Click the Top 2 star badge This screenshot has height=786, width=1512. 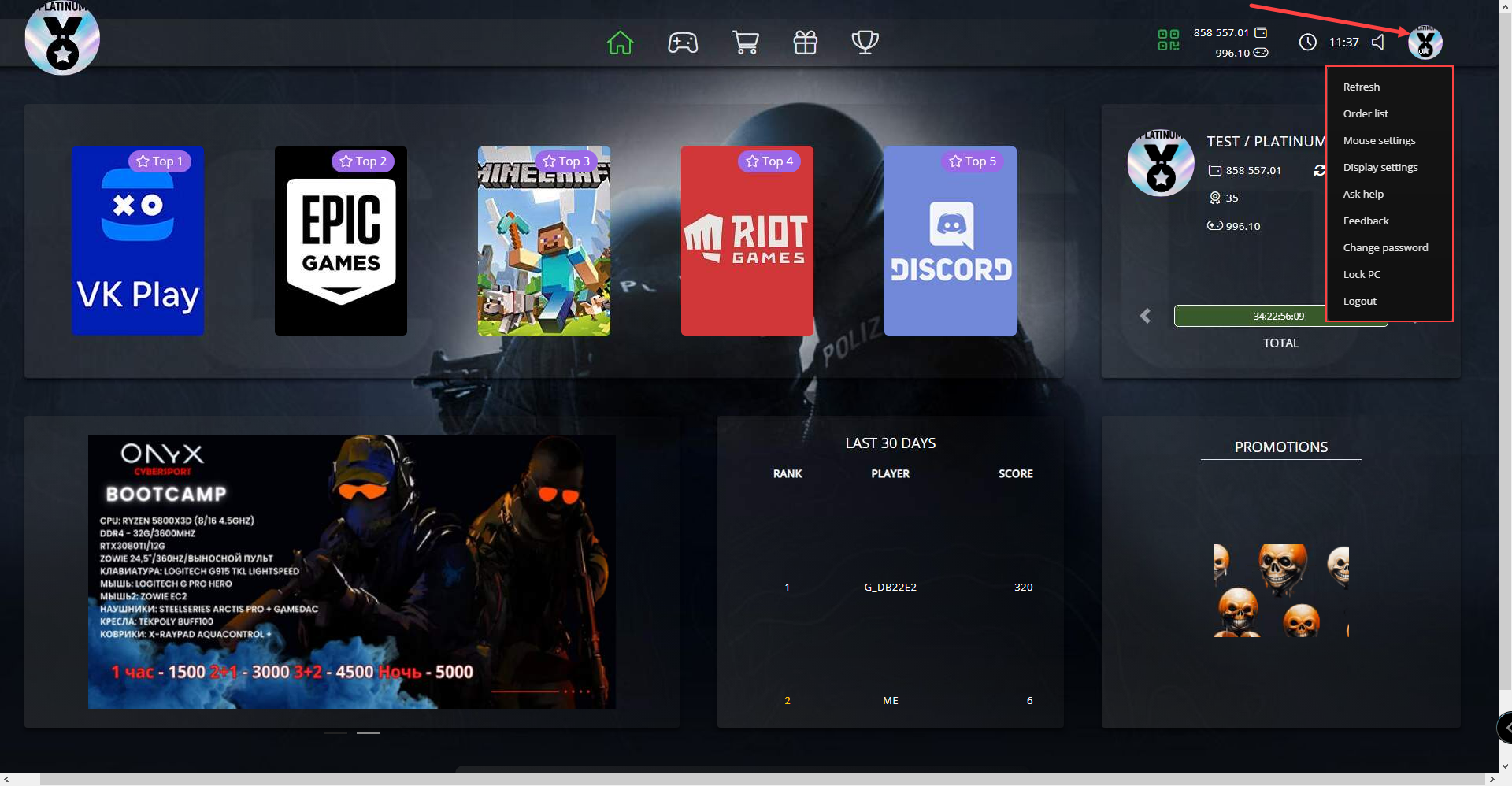point(363,161)
